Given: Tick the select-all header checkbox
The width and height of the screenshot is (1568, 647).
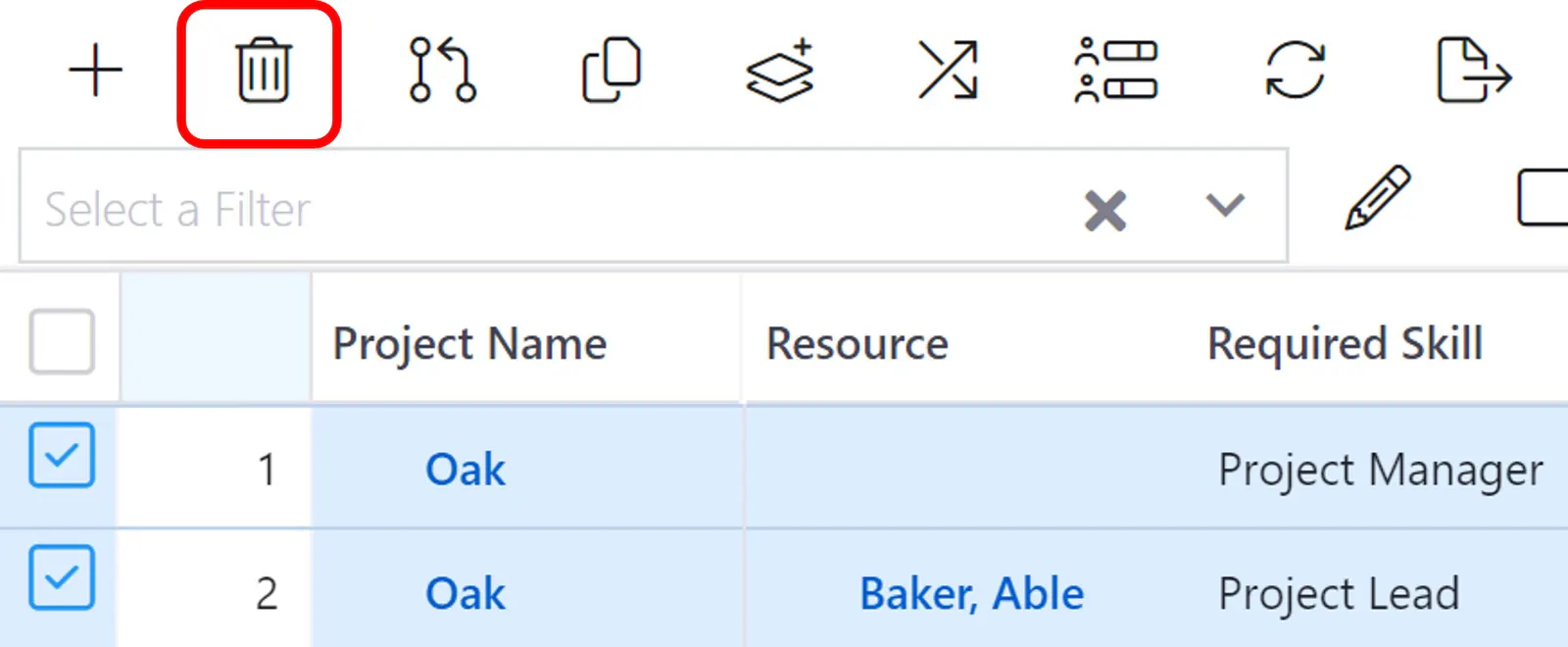Looking at the screenshot, I should coord(62,342).
